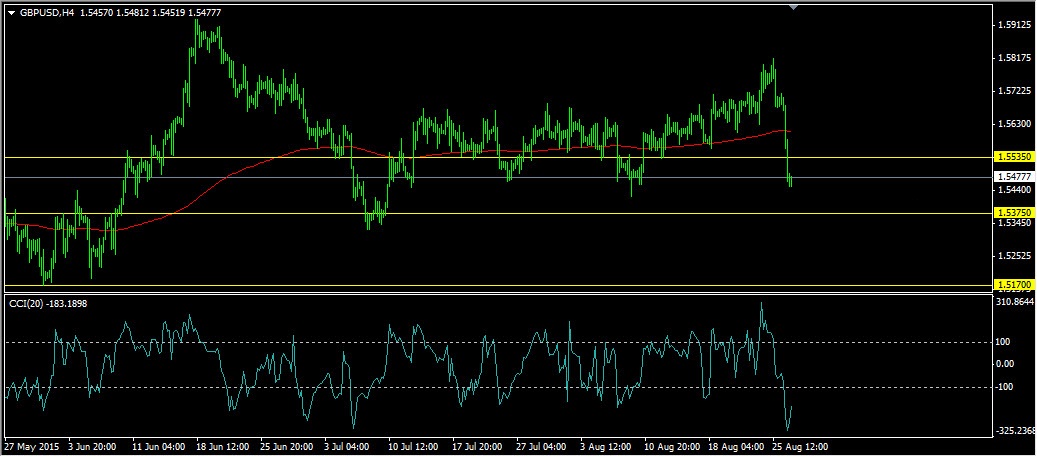Click the 11 Jun 04:00 time label
Image resolution: width=1037 pixels, height=457 pixels.
159,446
